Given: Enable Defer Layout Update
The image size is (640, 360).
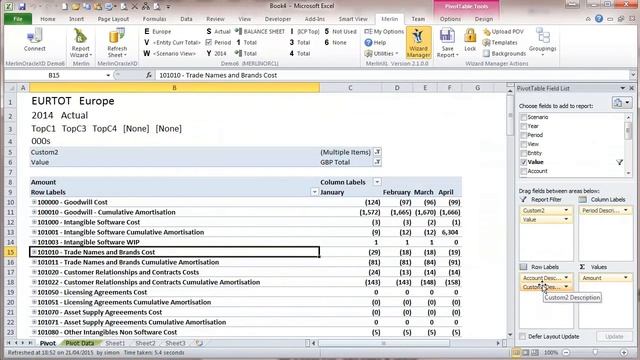Looking at the screenshot, I should tap(522, 336).
